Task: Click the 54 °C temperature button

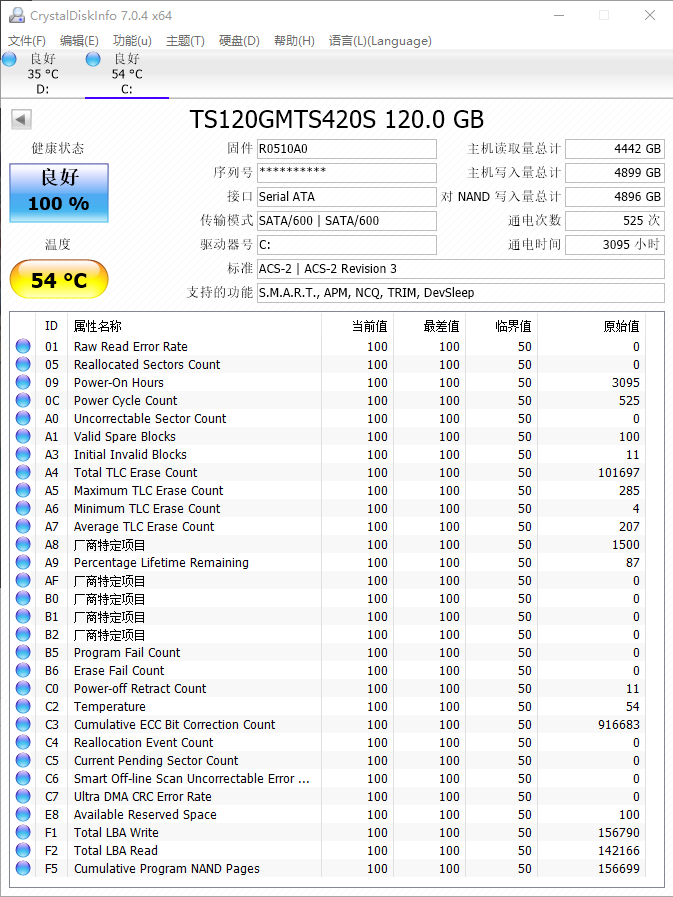Action: 59,279
